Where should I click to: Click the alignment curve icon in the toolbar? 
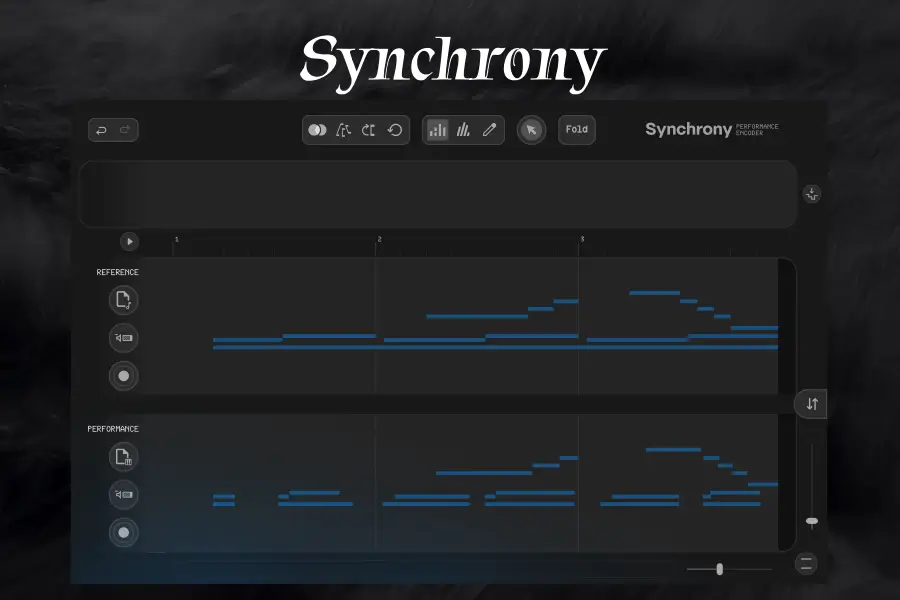(x=343, y=130)
